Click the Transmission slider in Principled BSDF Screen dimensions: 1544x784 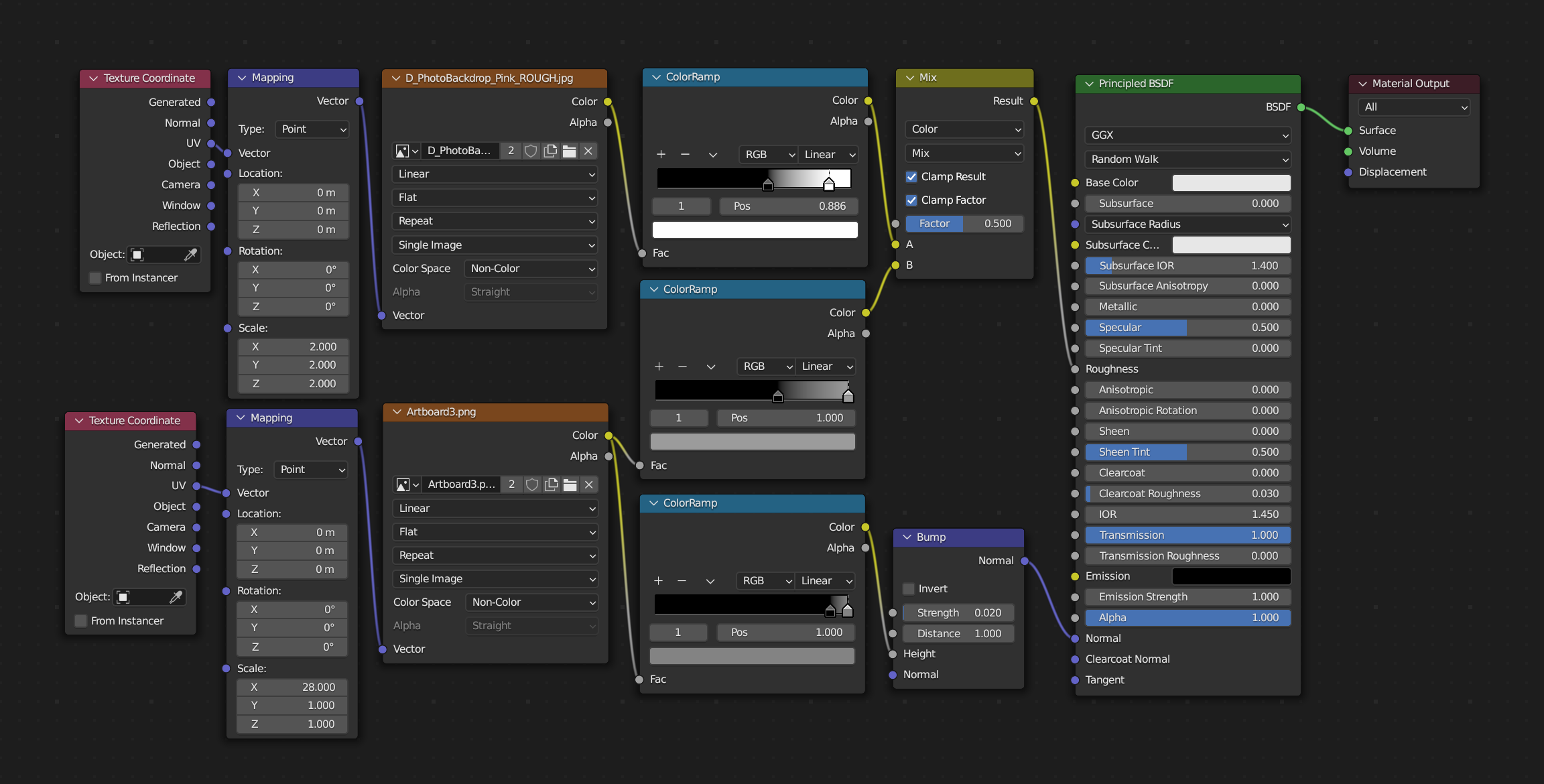pyautogui.click(x=1187, y=535)
